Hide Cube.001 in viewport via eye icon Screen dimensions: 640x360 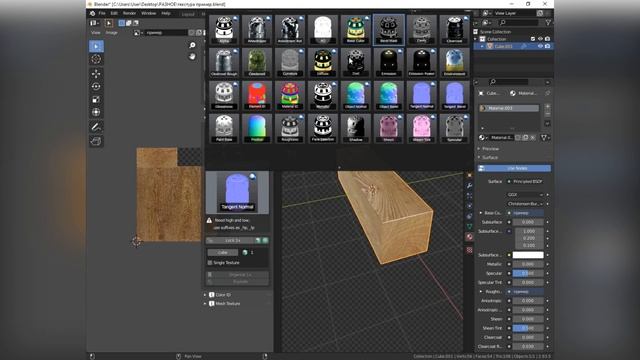click(x=540, y=47)
